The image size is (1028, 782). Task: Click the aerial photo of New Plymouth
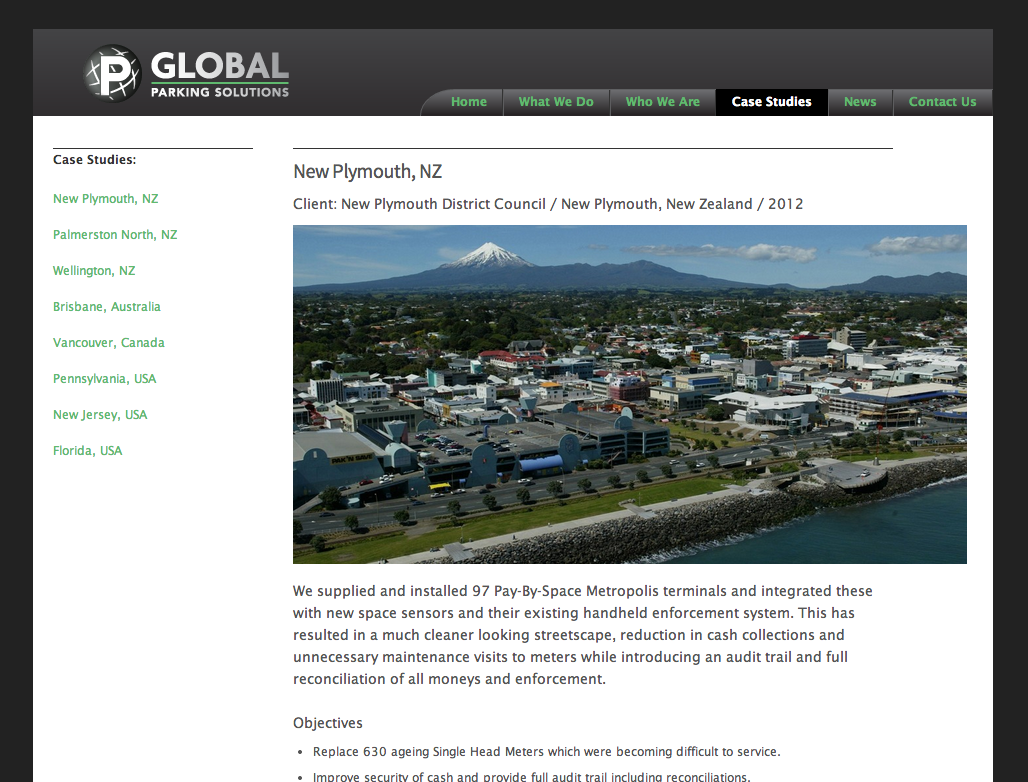click(x=630, y=395)
